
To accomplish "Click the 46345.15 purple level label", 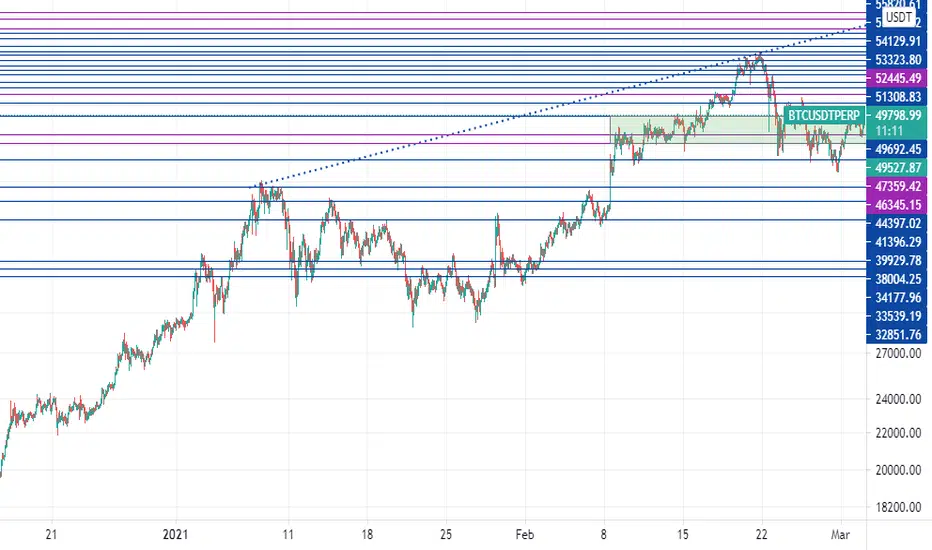I will pyautogui.click(x=898, y=205).
